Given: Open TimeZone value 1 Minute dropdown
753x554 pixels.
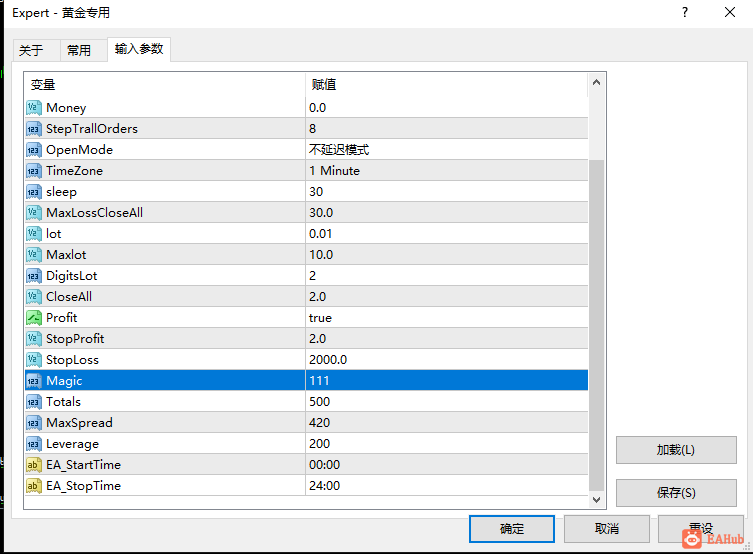Looking at the screenshot, I should (447, 171).
